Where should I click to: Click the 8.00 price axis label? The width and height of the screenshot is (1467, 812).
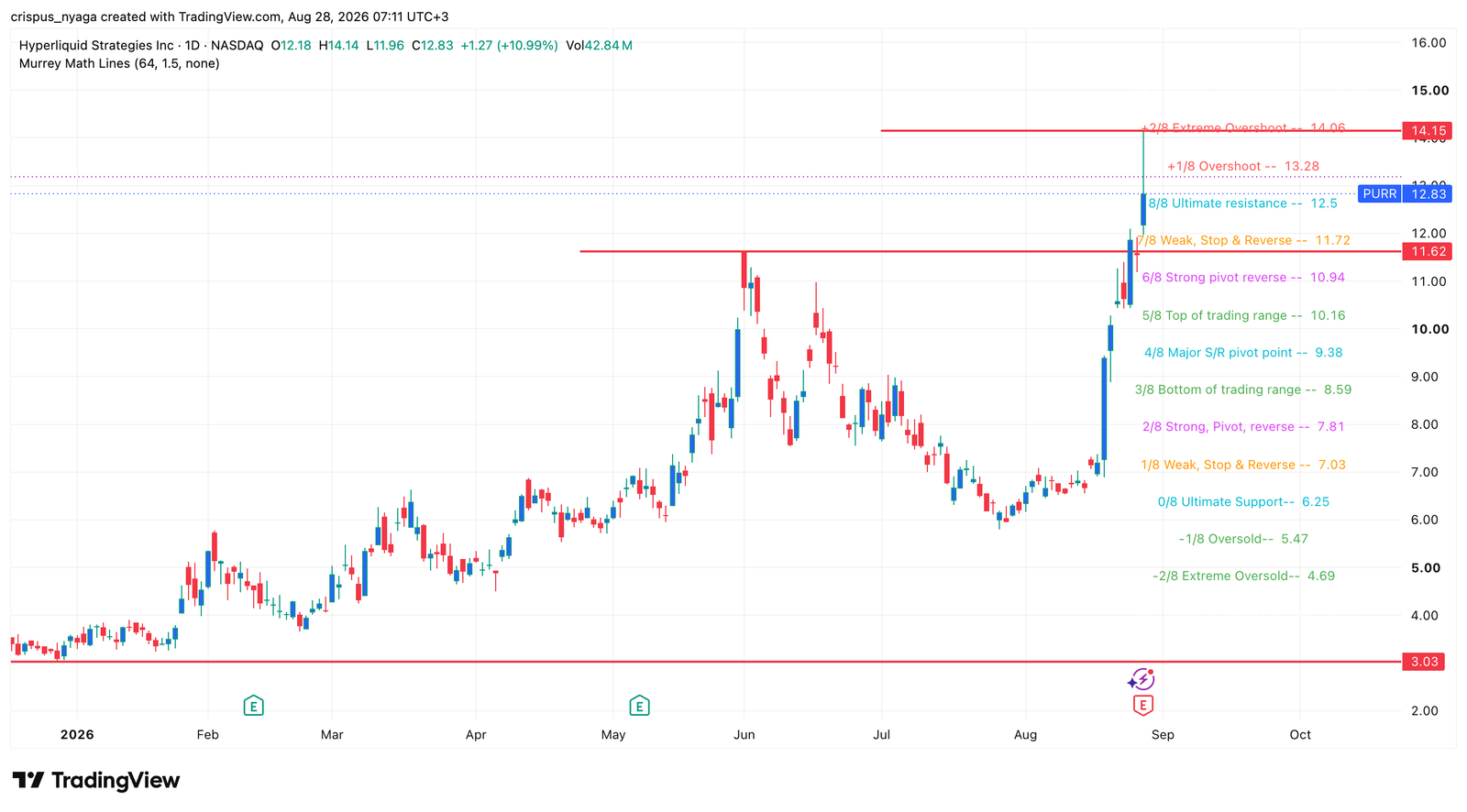click(x=1424, y=424)
